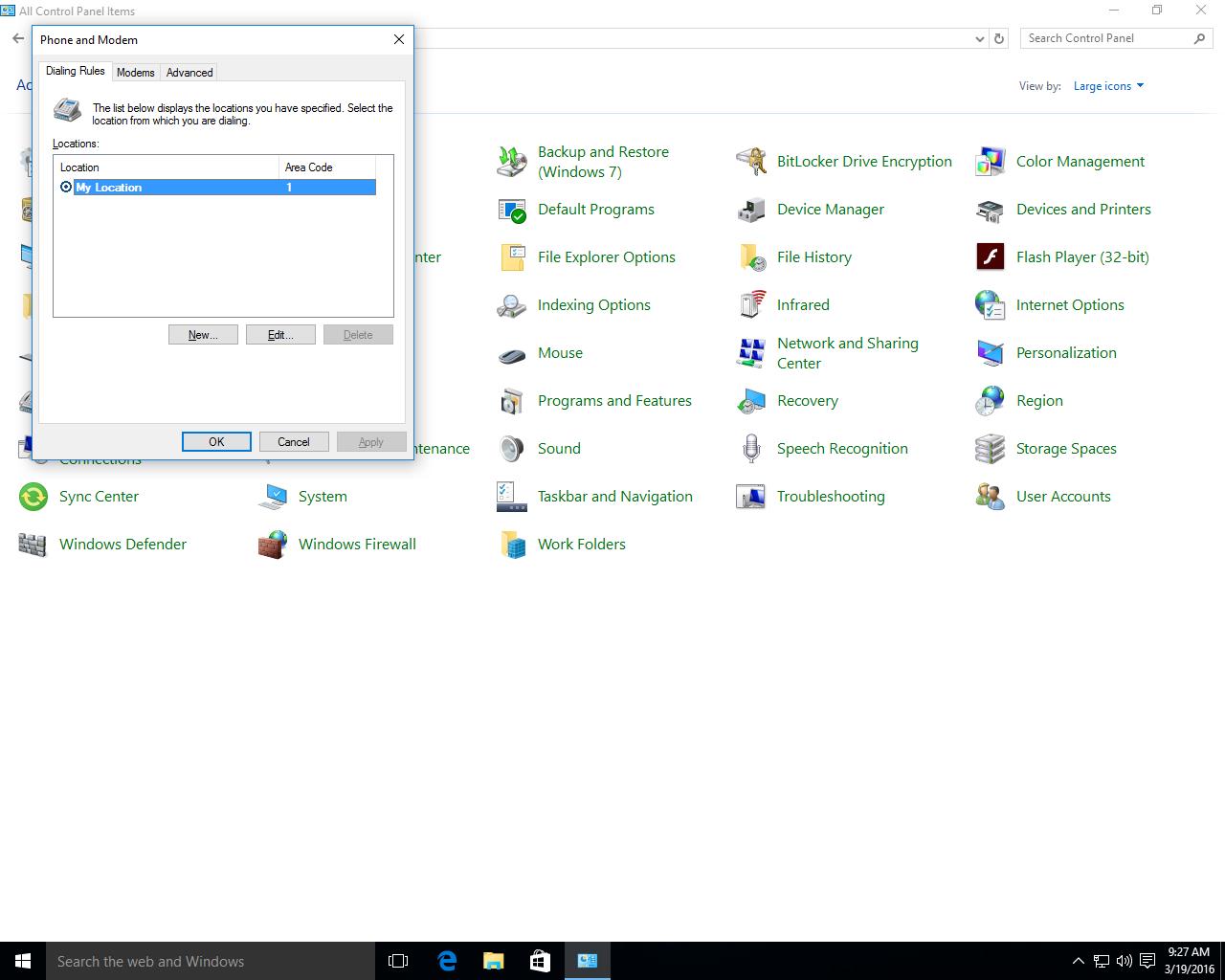Screen dimensions: 1225x980
Task: Click the Location column header
Action: 166,167
